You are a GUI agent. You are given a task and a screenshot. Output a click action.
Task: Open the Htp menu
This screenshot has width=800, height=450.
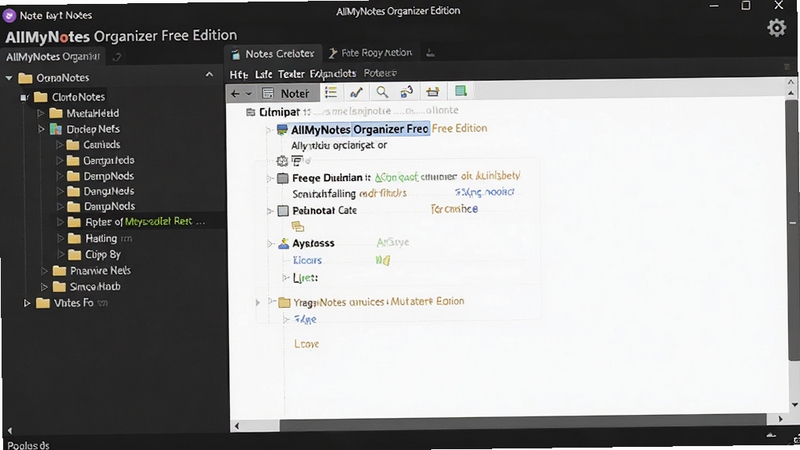238,74
